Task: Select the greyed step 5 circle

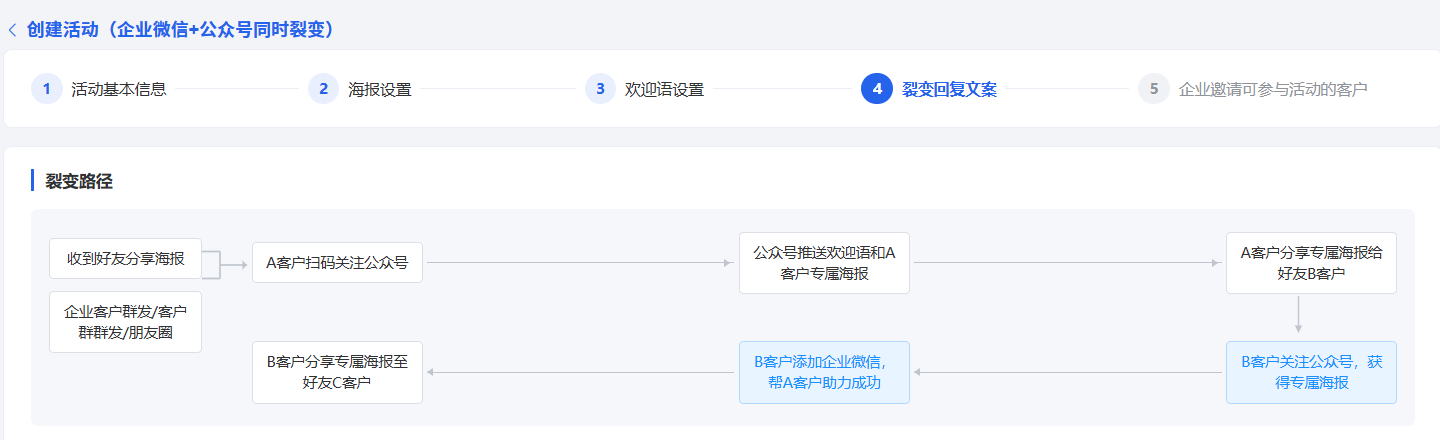Action: 1154,88
